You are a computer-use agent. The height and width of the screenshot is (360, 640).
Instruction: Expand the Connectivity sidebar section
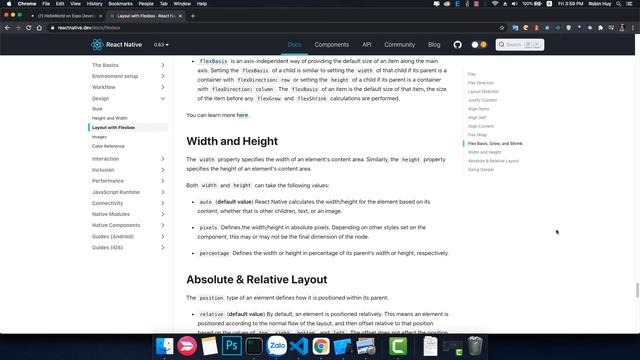click(x=128, y=203)
